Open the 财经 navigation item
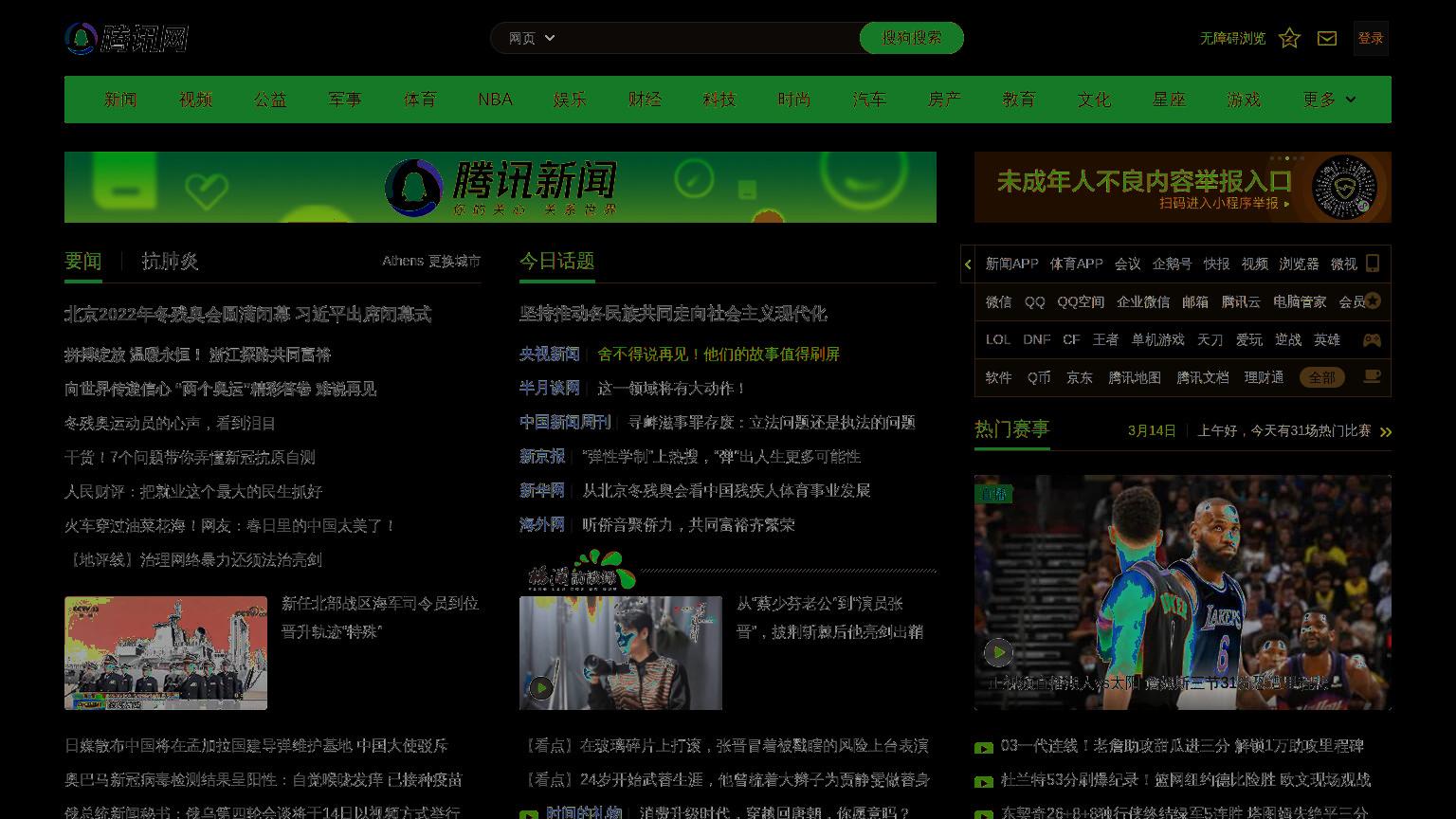 [x=645, y=100]
